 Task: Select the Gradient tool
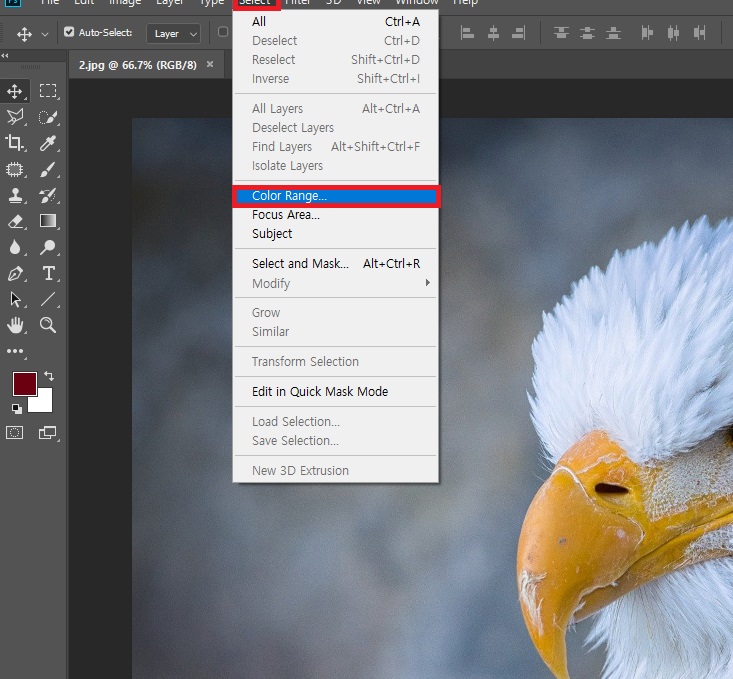(x=48, y=221)
